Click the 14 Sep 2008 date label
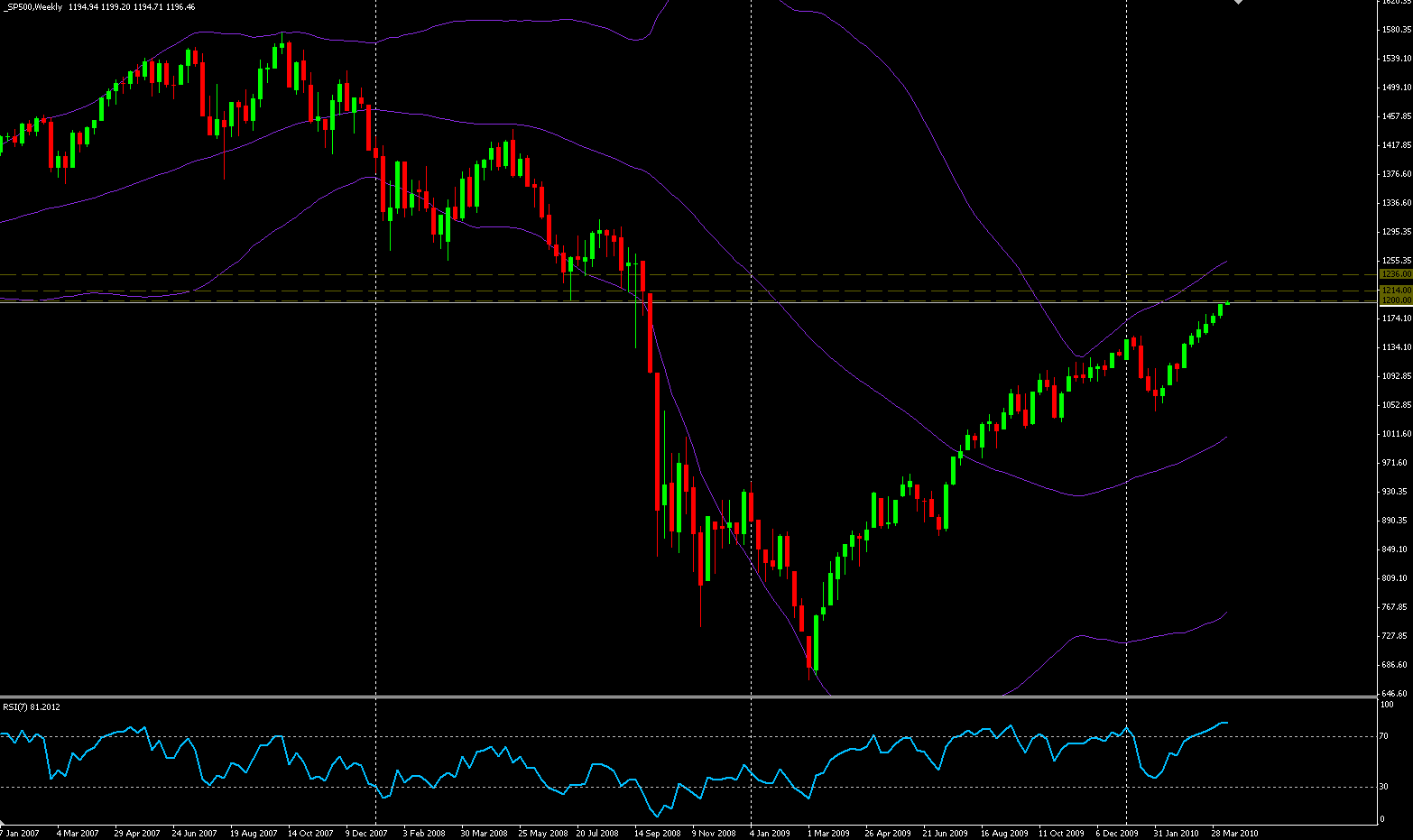 tap(657, 834)
